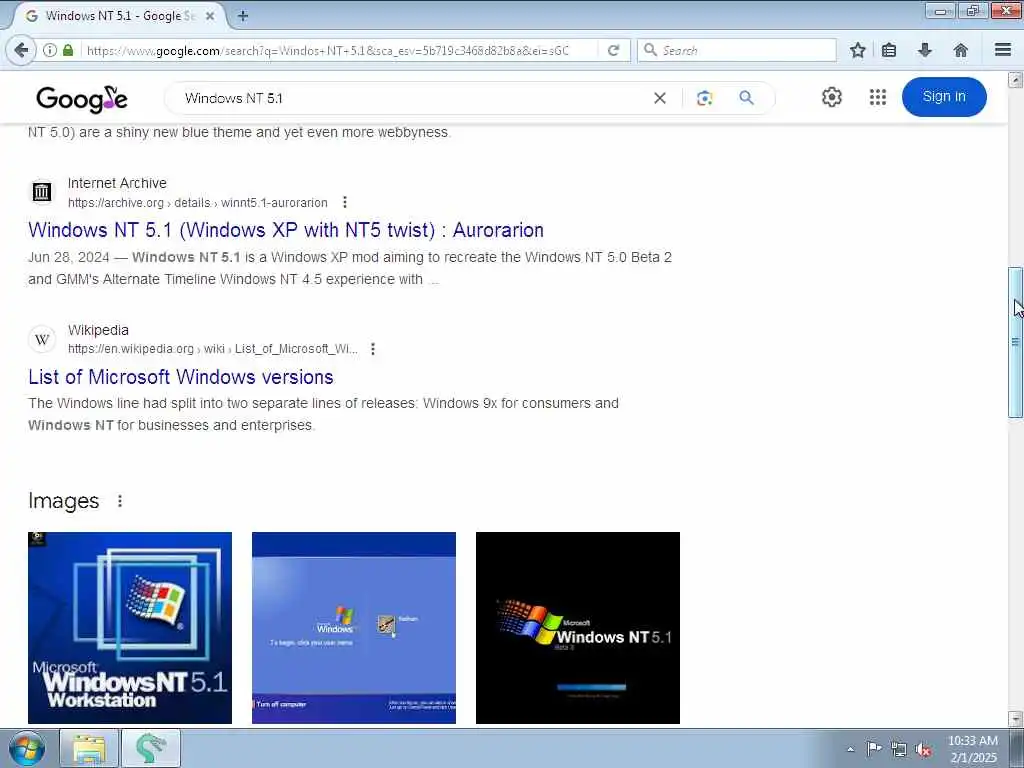Click the green secure connection padlock
This screenshot has width=1024, height=768.
tap(68, 50)
